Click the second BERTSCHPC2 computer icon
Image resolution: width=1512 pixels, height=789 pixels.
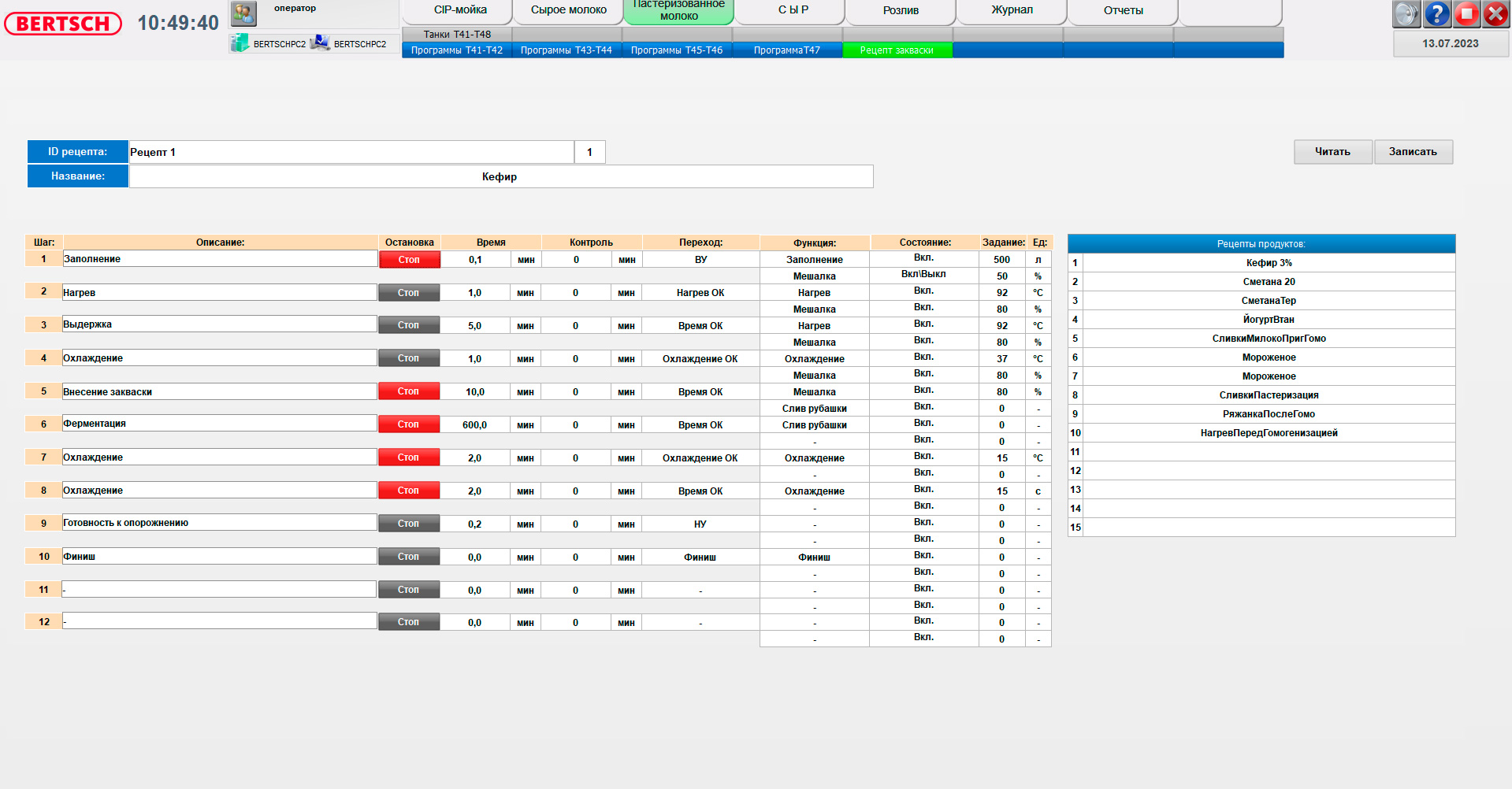[x=320, y=43]
